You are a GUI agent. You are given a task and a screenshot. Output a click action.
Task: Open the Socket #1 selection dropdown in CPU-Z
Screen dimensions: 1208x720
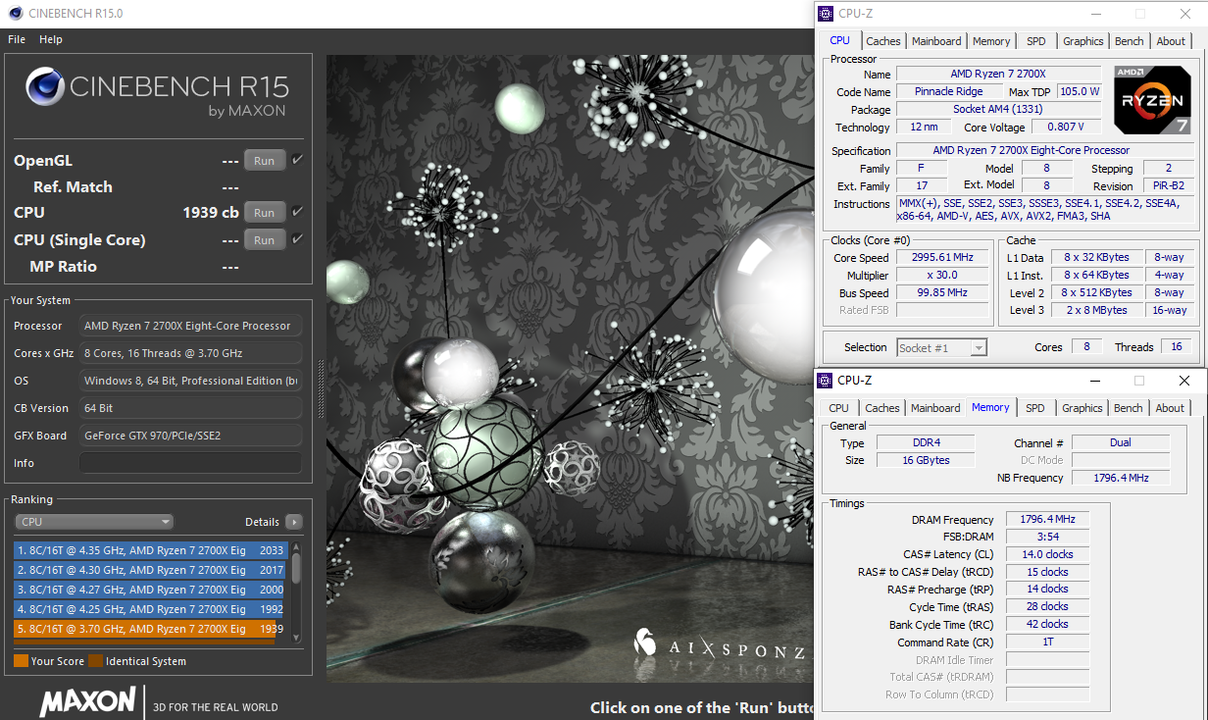click(x=941, y=347)
